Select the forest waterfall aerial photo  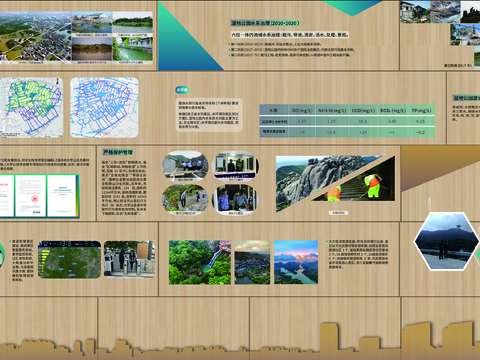pos(200,262)
